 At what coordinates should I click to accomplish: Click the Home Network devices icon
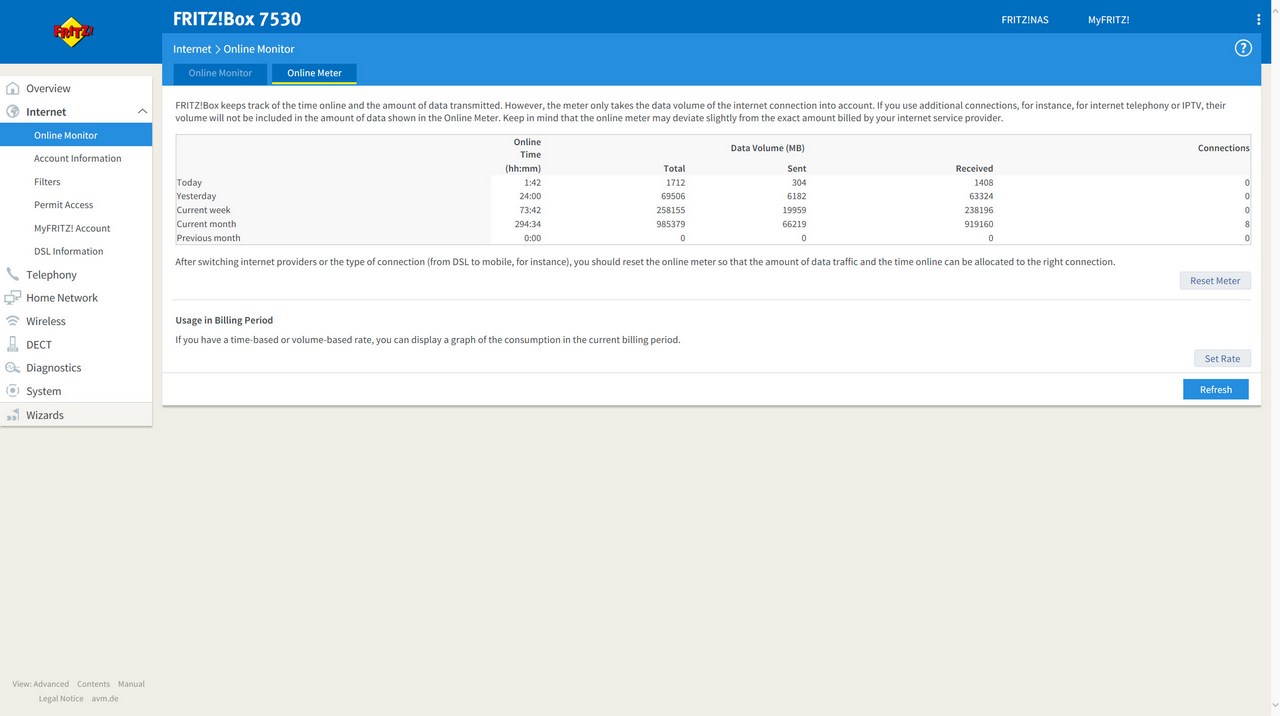(x=13, y=298)
